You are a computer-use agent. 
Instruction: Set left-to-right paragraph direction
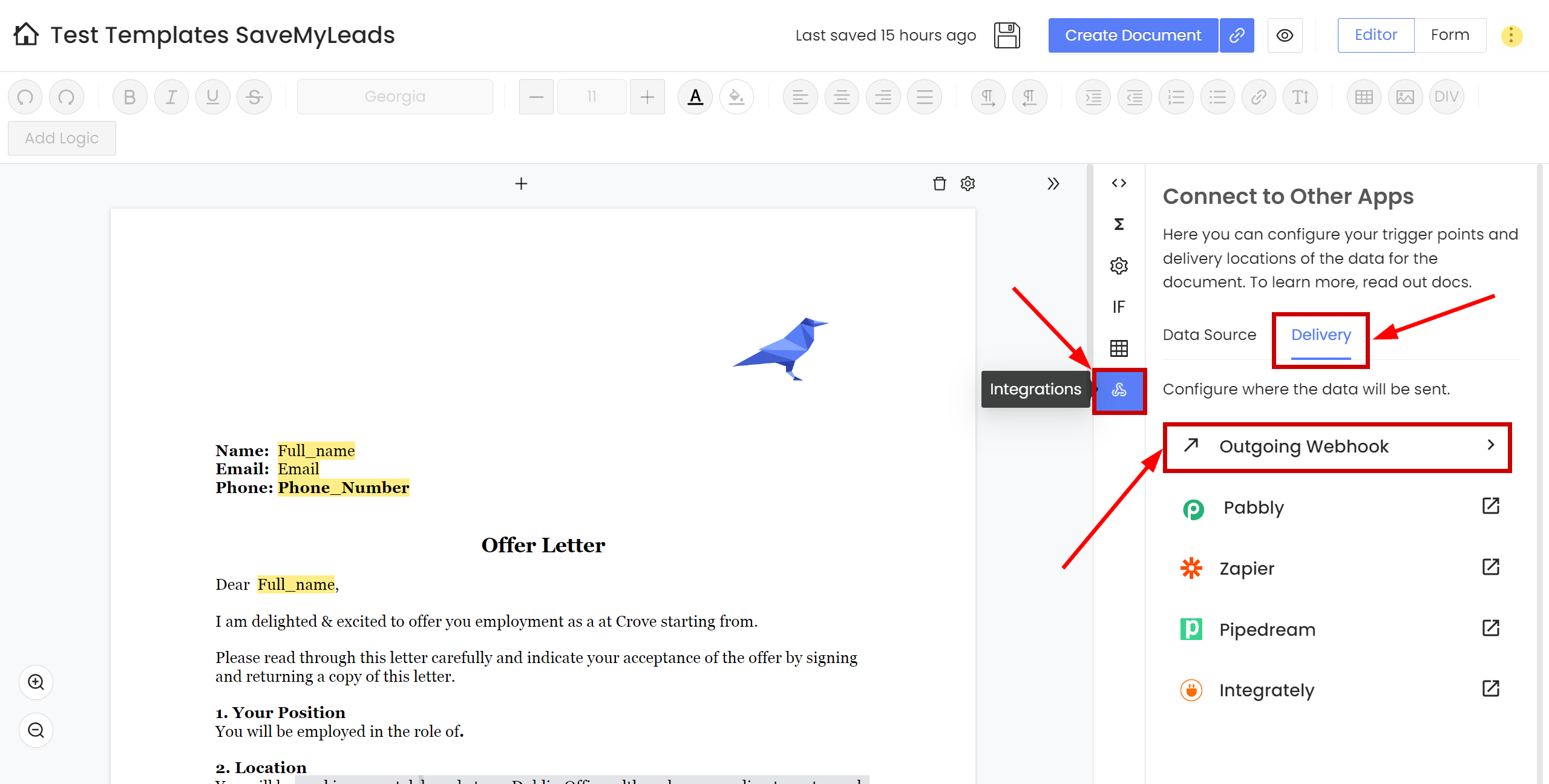click(x=988, y=97)
